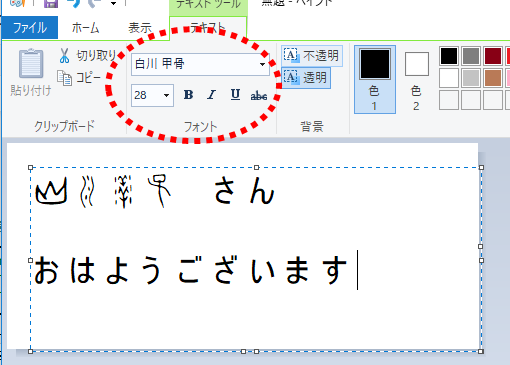Select Transparent background (透明)
510x365 pixels.
coord(306,78)
